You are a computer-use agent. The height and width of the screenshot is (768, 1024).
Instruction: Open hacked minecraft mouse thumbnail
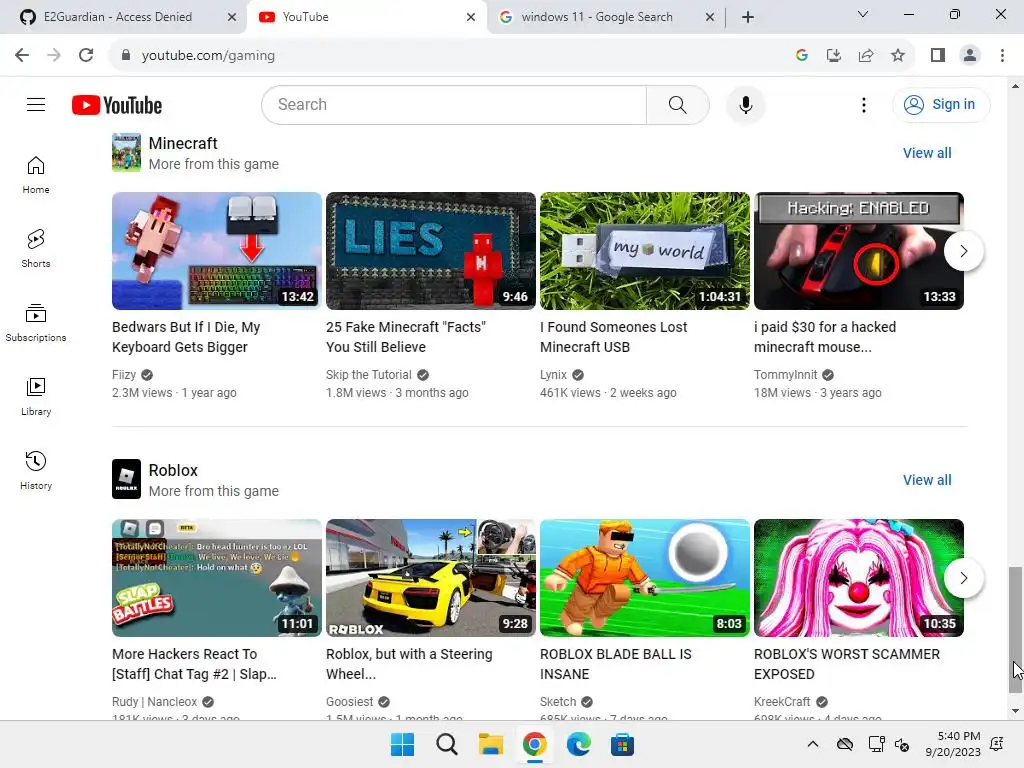(x=859, y=251)
